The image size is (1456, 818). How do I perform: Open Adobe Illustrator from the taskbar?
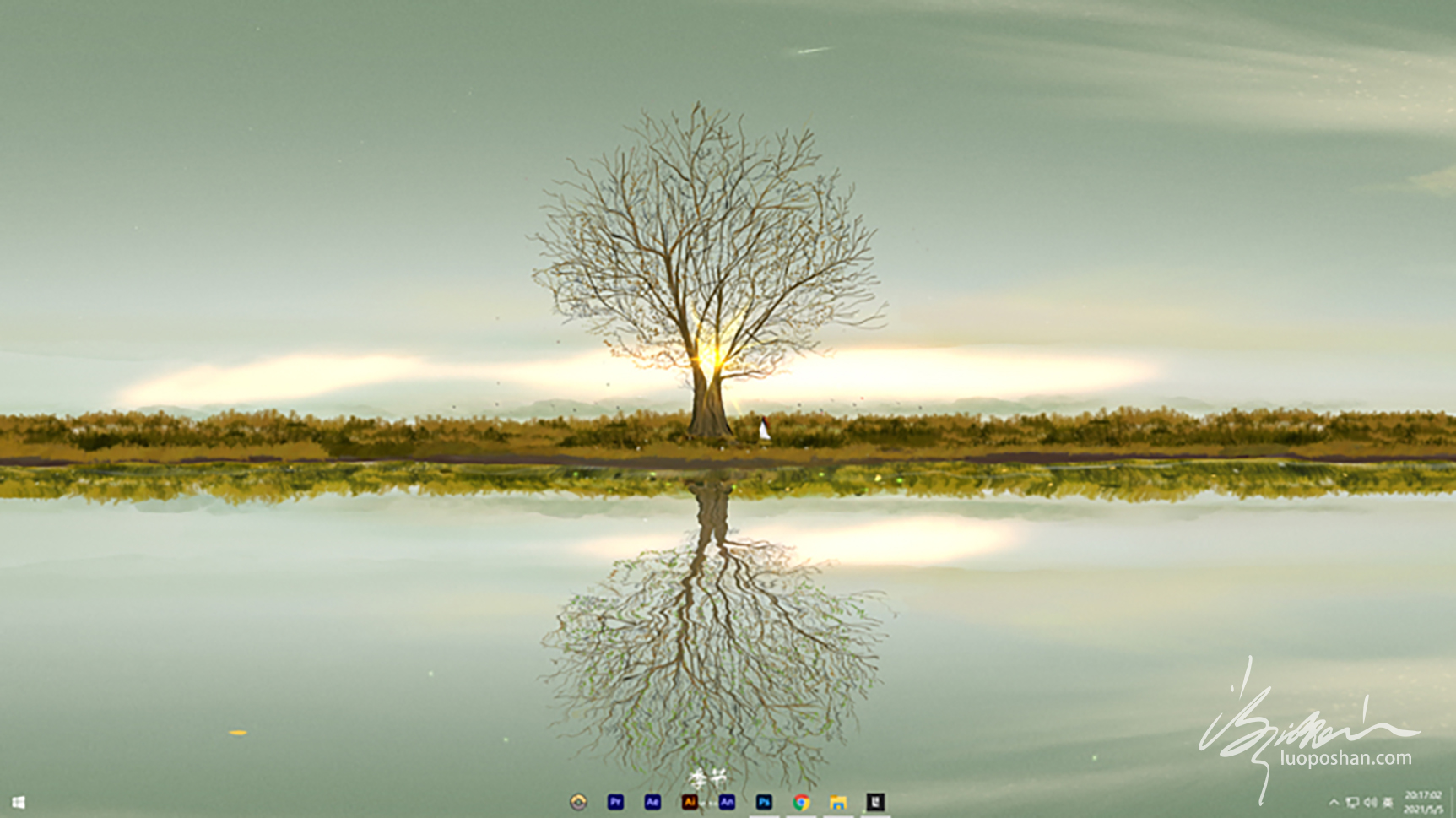(x=690, y=802)
